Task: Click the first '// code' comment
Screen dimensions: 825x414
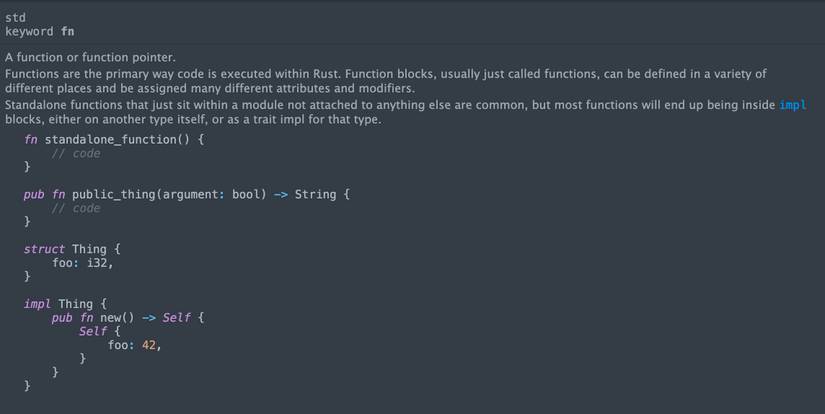Action: [x=76, y=153]
